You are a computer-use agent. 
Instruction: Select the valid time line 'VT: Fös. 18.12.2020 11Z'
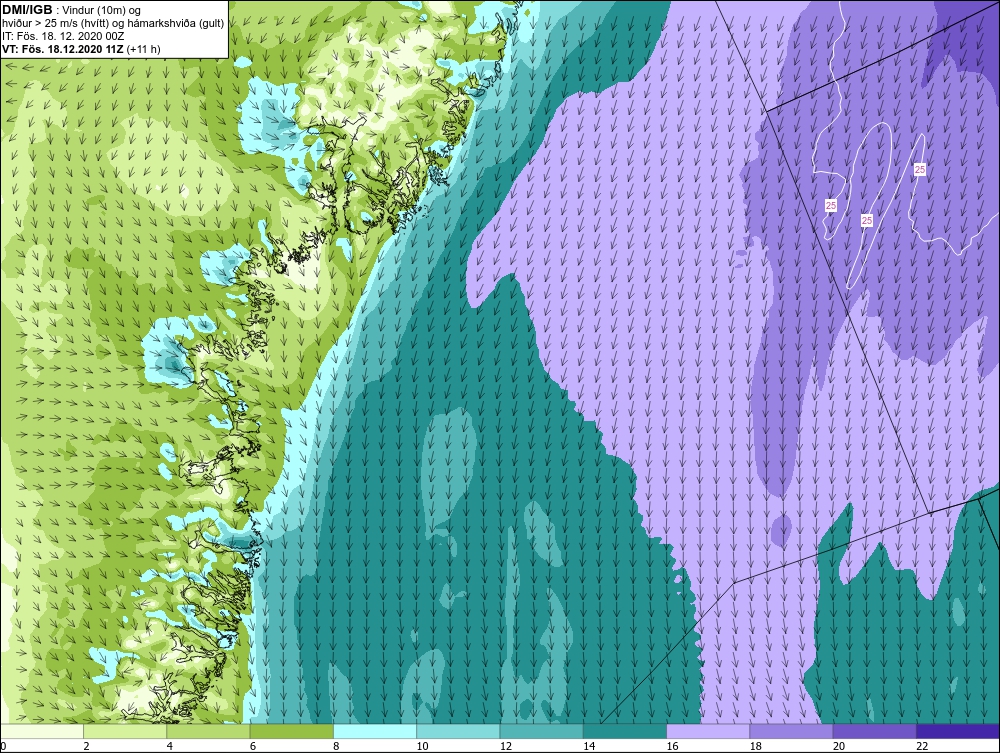[x=63, y=49]
